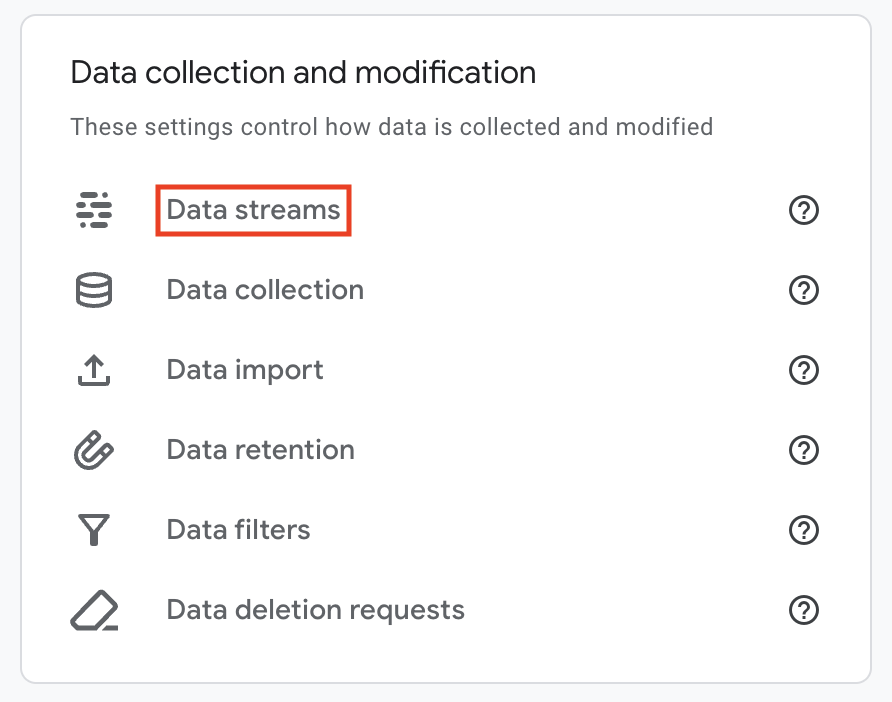Open the Data deletion requests page
Image resolution: width=892 pixels, height=702 pixels.
315,610
